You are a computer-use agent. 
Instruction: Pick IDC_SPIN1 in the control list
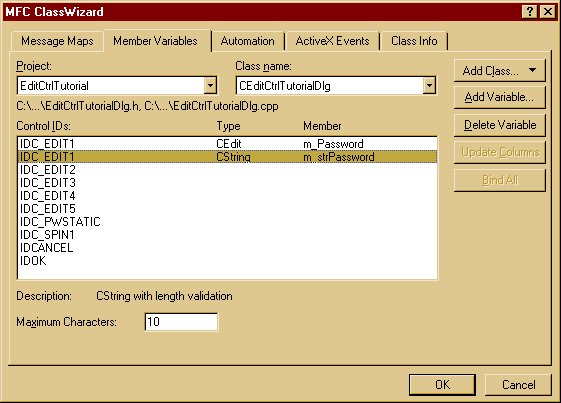227,235
